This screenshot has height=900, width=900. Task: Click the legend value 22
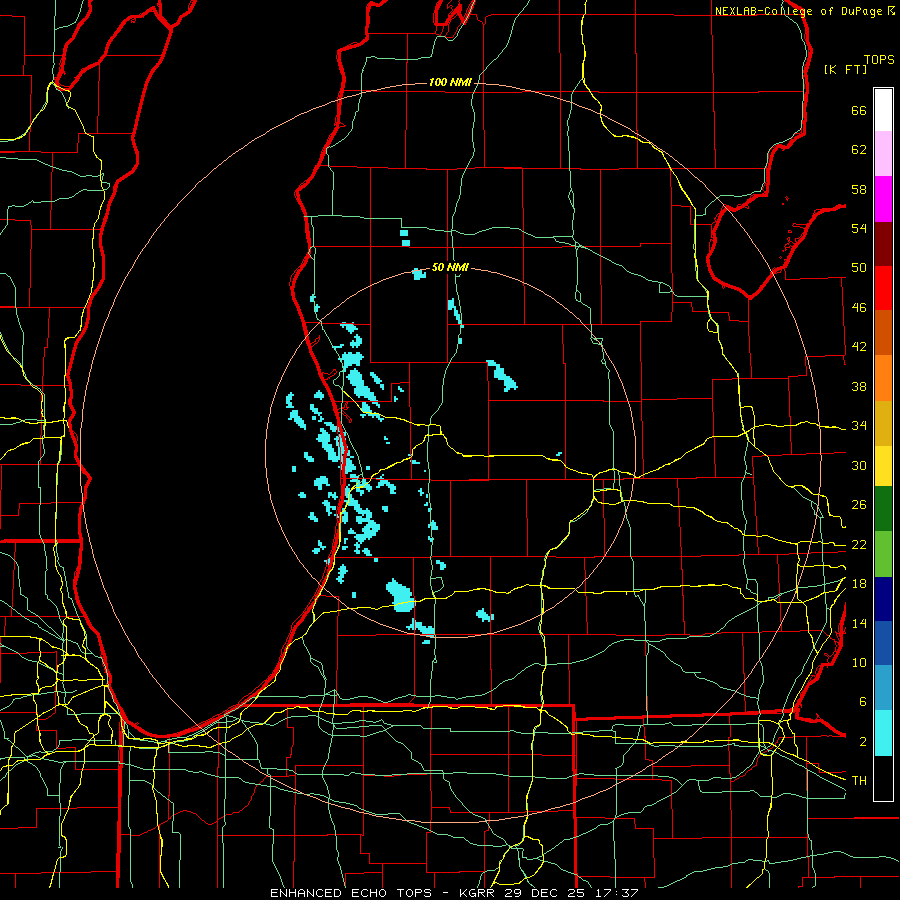(859, 545)
